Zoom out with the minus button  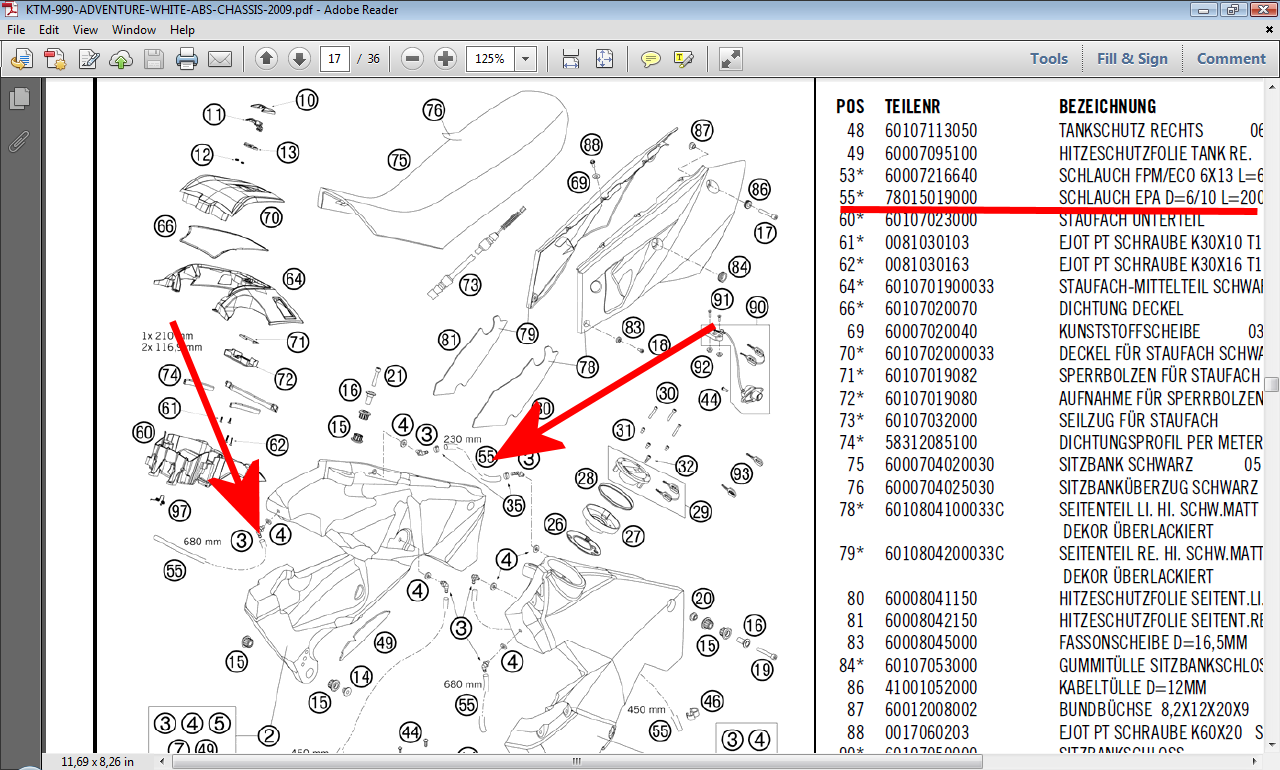point(412,59)
